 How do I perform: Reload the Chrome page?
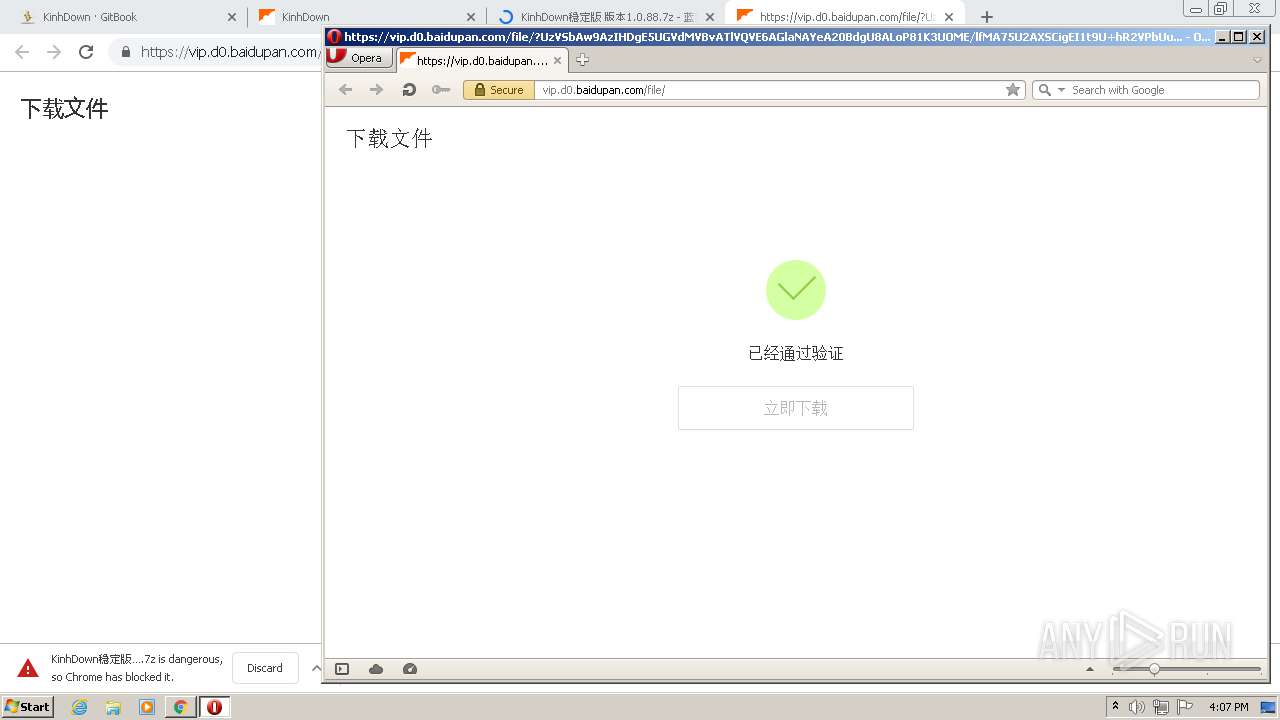pos(86,52)
